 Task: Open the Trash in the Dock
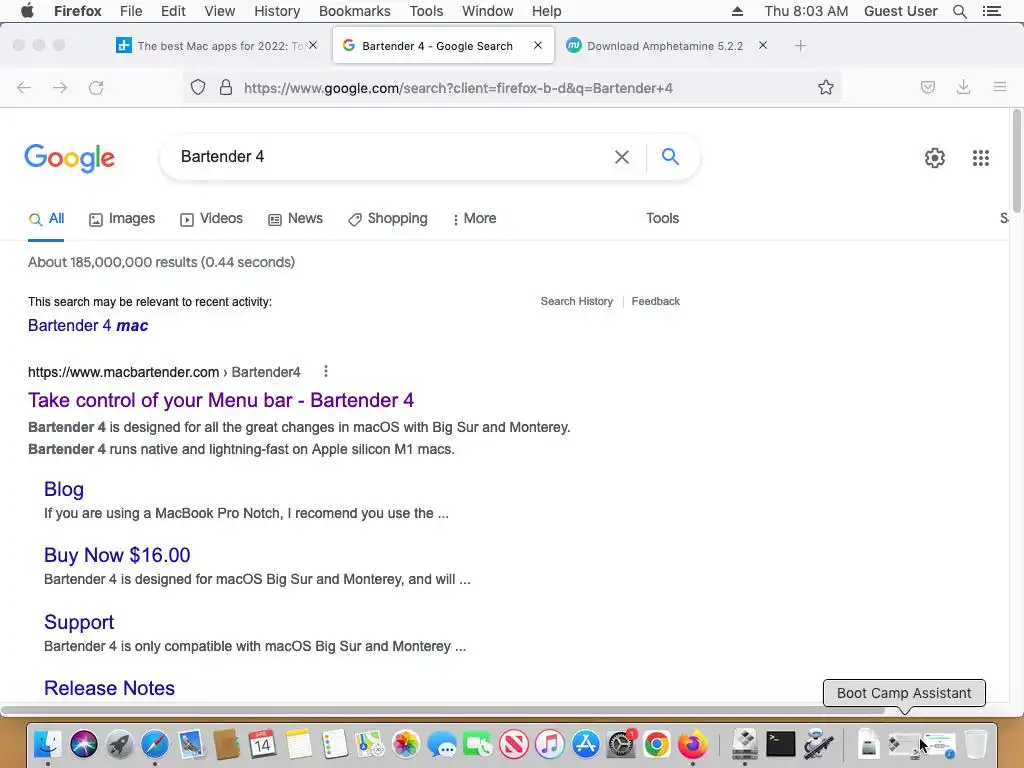tap(975, 744)
